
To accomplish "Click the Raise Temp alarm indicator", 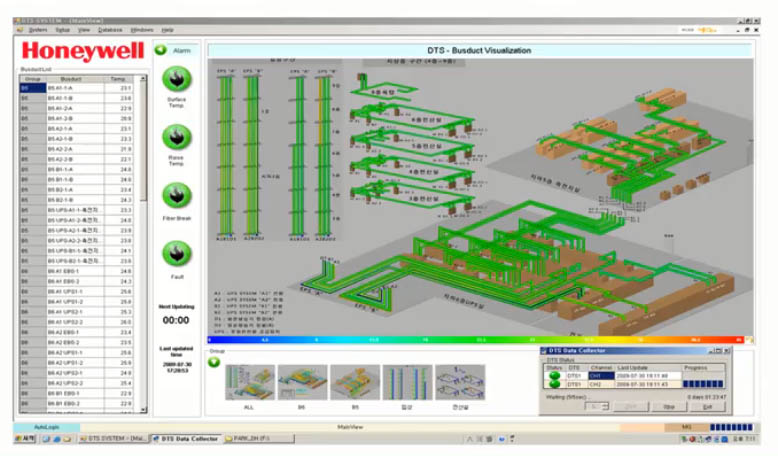I will [177, 137].
